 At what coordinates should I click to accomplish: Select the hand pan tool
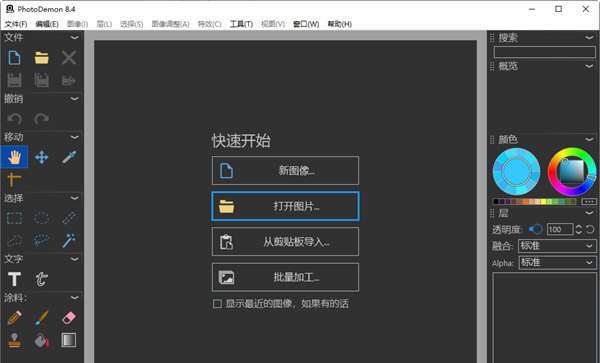tap(15, 157)
